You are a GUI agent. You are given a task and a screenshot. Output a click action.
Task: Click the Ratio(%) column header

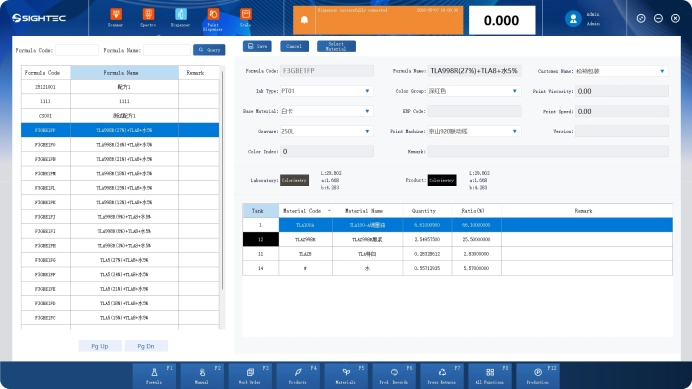click(x=477, y=211)
